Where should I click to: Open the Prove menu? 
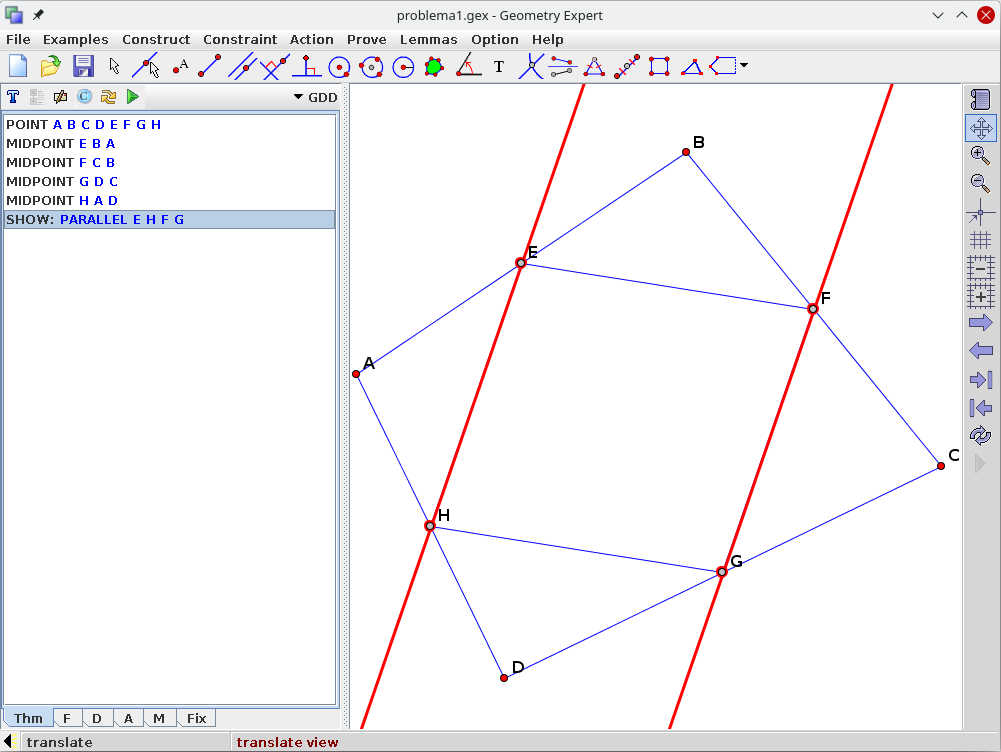pyautogui.click(x=366, y=40)
